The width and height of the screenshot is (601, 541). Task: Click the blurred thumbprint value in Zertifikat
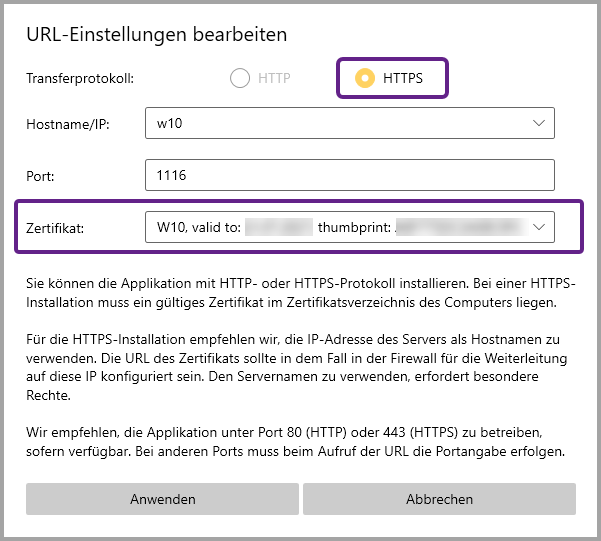pos(458,227)
